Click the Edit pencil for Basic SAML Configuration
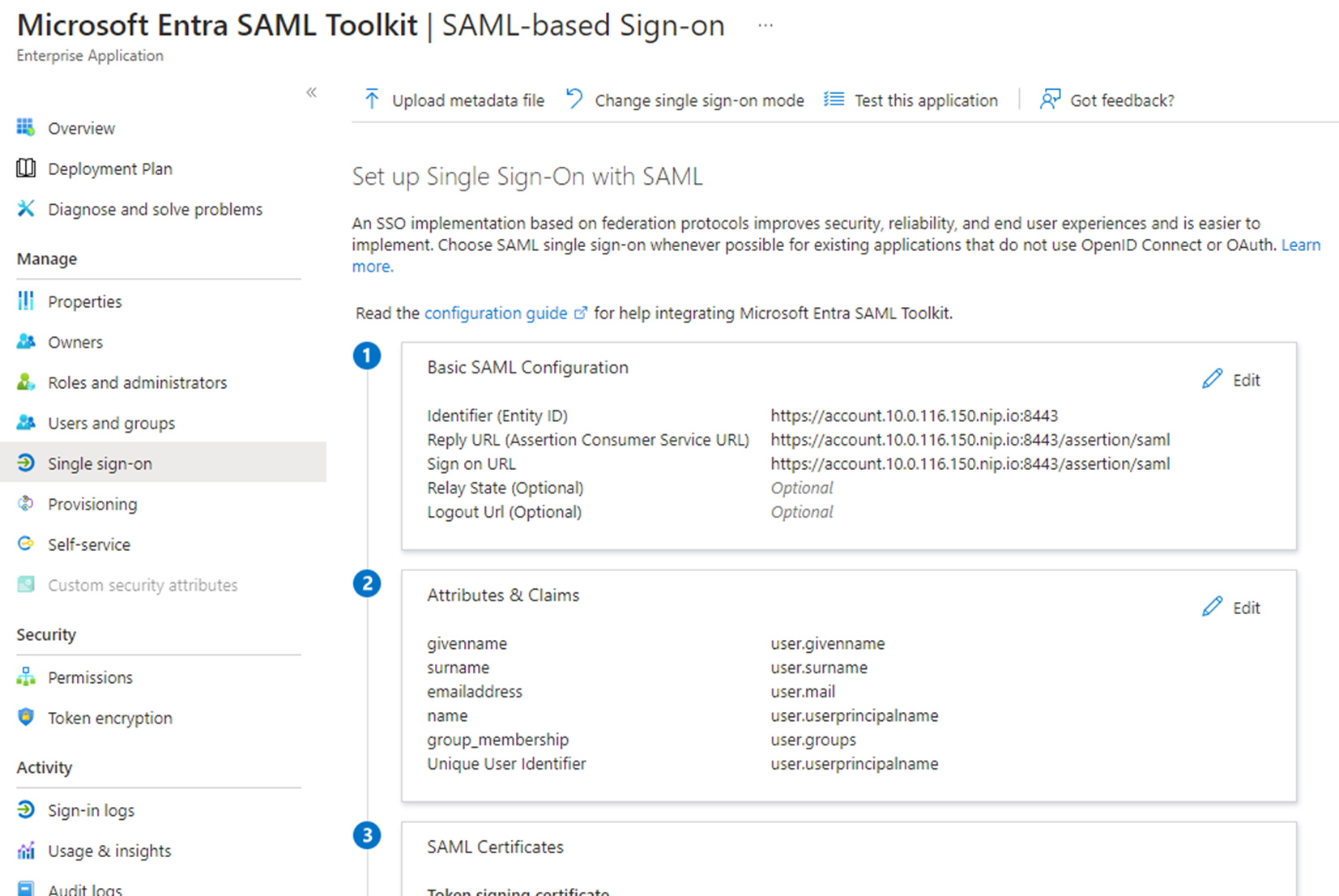This screenshot has height=896, width=1339. 1213,378
